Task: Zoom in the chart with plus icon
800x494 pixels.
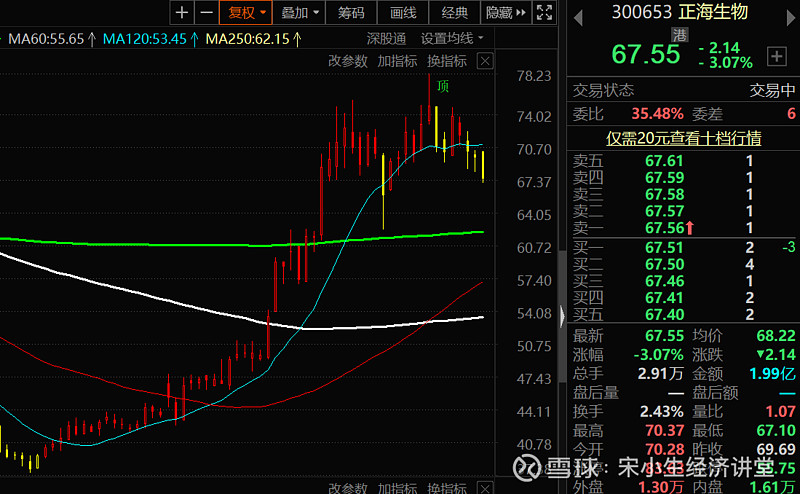Action: pyautogui.click(x=182, y=12)
